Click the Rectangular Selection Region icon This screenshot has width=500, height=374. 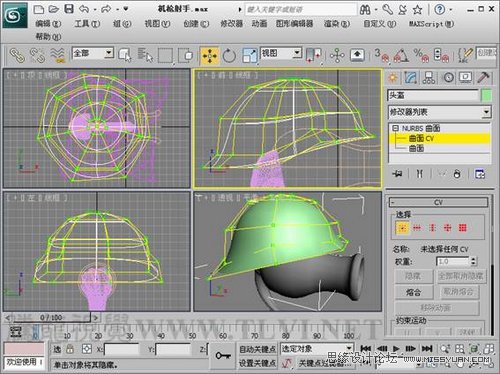[x=165, y=55]
